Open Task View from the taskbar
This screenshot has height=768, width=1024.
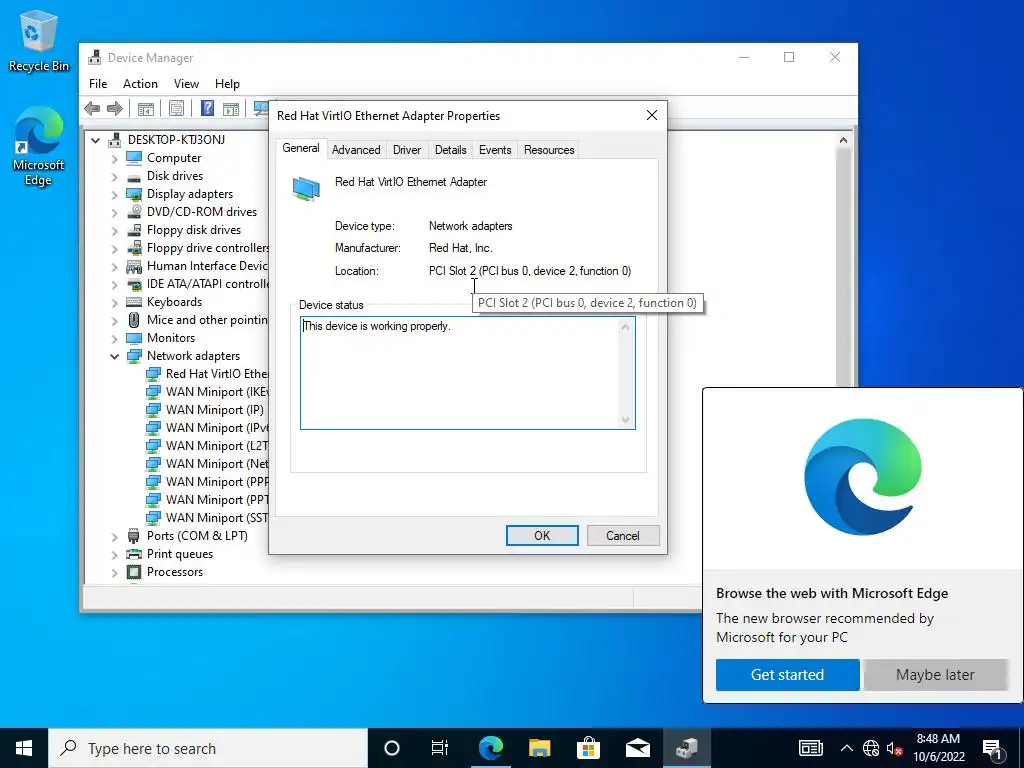coord(440,748)
